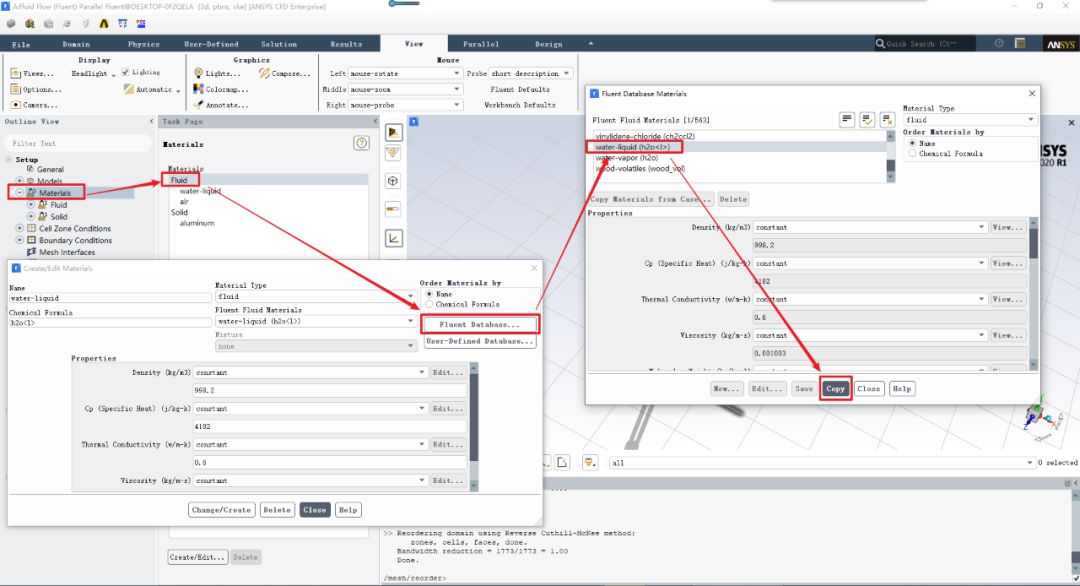Click Fluent Defaults in the Mouse group
Viewport: 1080px width, 586px height.
[520, 89]
